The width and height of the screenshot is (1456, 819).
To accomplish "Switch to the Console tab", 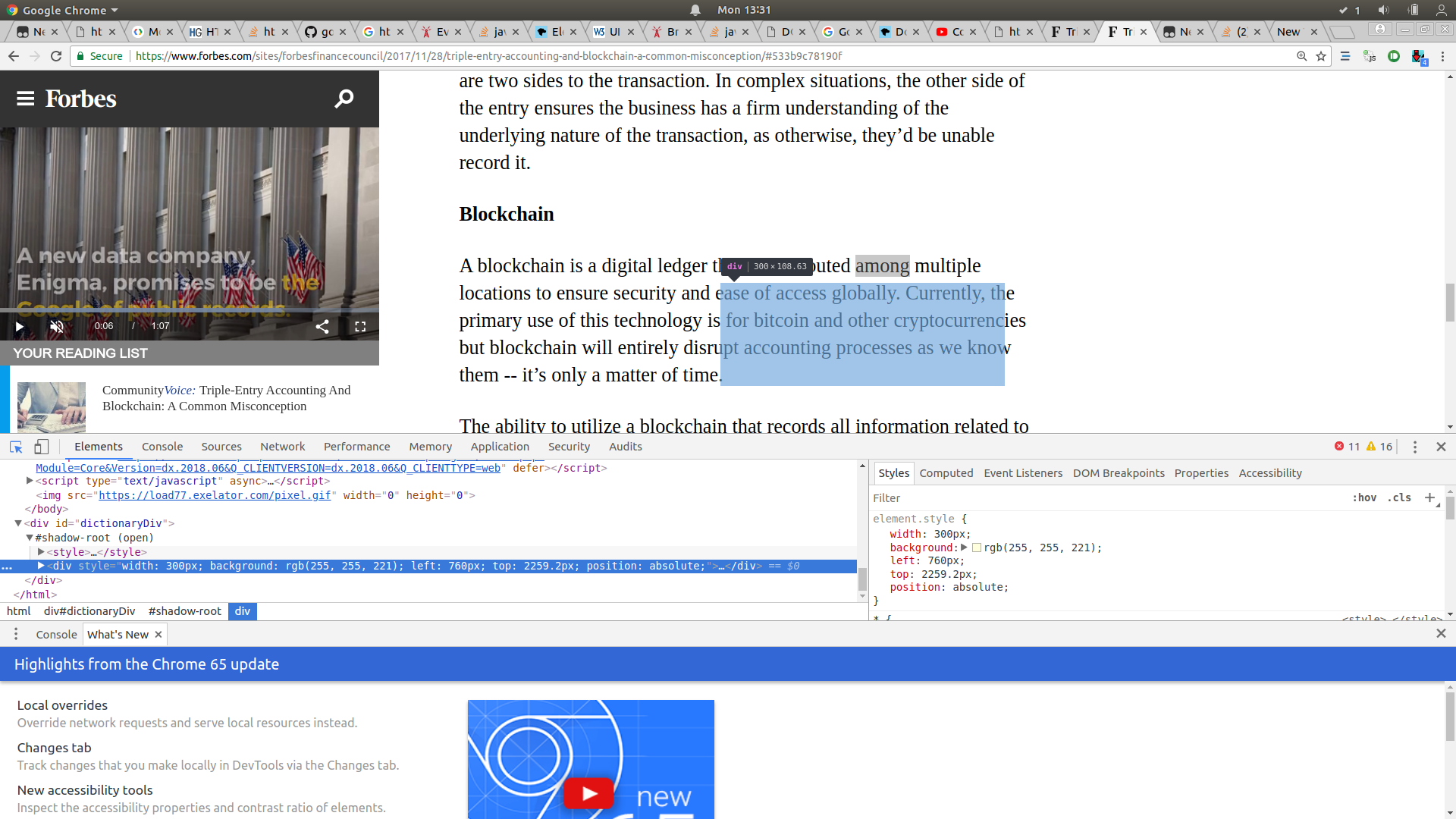I will tap(162, 447).
